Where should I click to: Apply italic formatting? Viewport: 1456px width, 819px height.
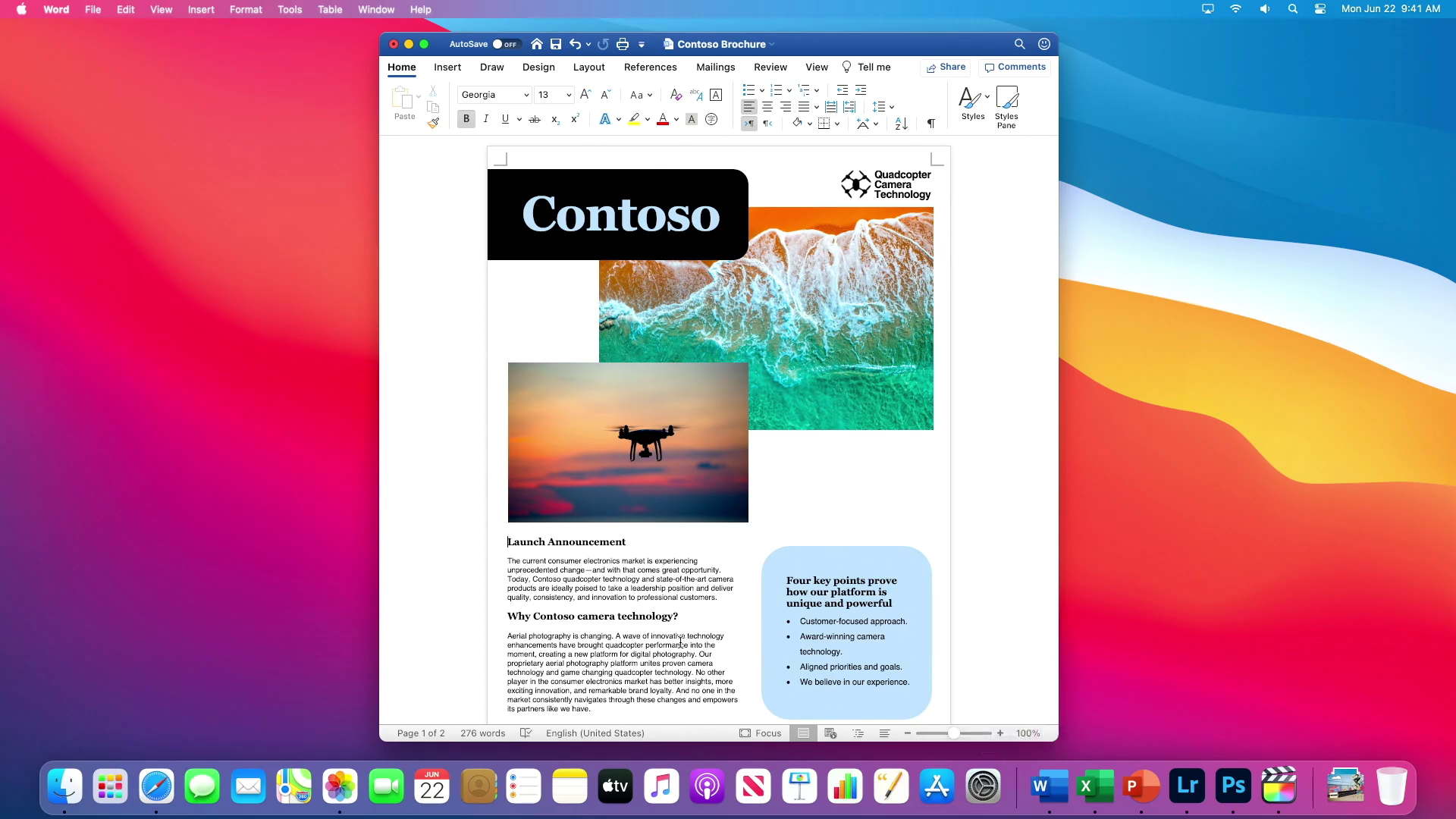486,119
